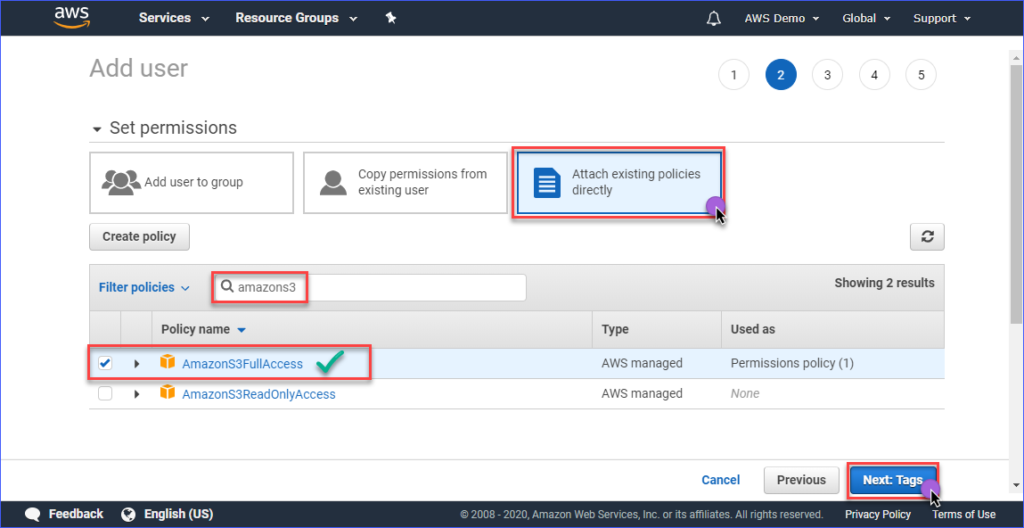The width and height of the screenshot is (1024, 528).
Task: Go to step 1 of wizard
Action: pyautogui.click(x=734, y=74)
